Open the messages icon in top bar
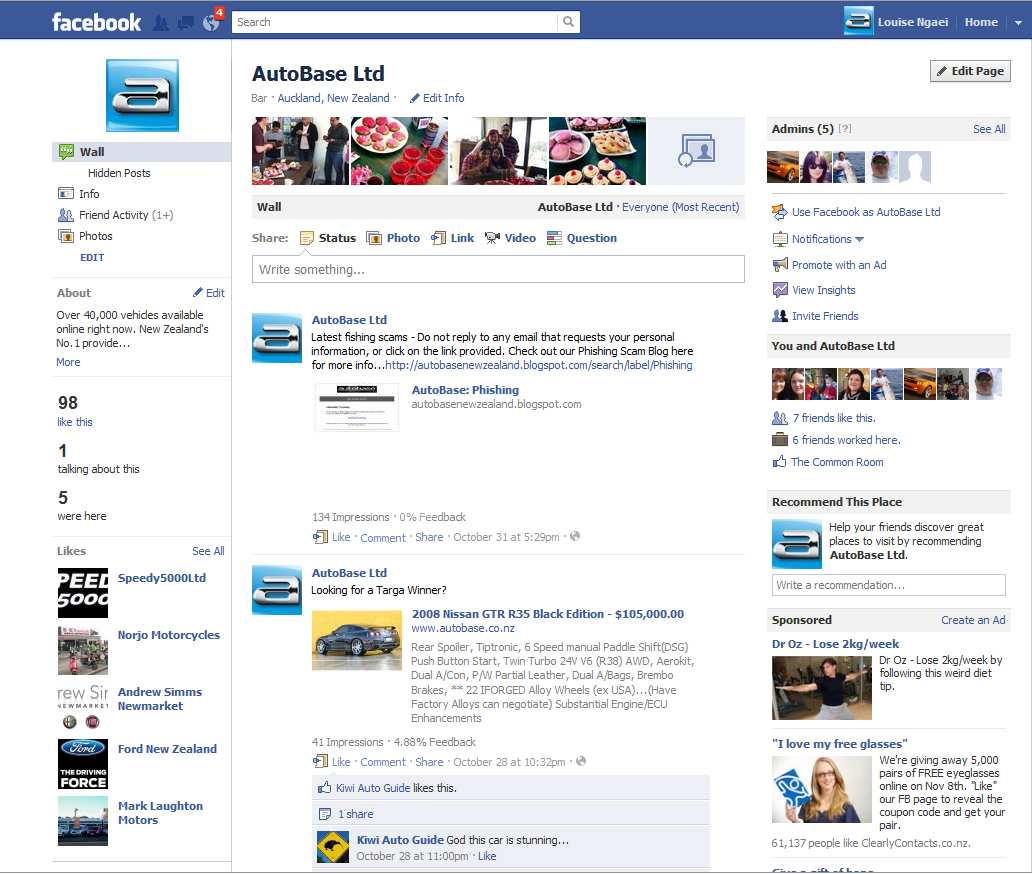 coord(186,23)
